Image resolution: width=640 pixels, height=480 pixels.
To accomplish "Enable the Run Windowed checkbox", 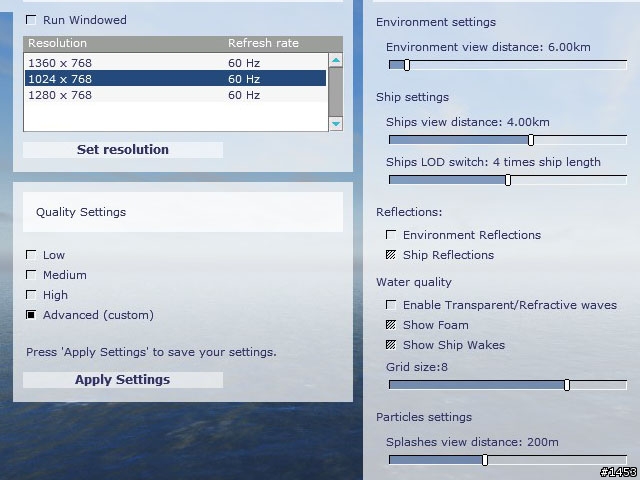I will tap(31, 20).
